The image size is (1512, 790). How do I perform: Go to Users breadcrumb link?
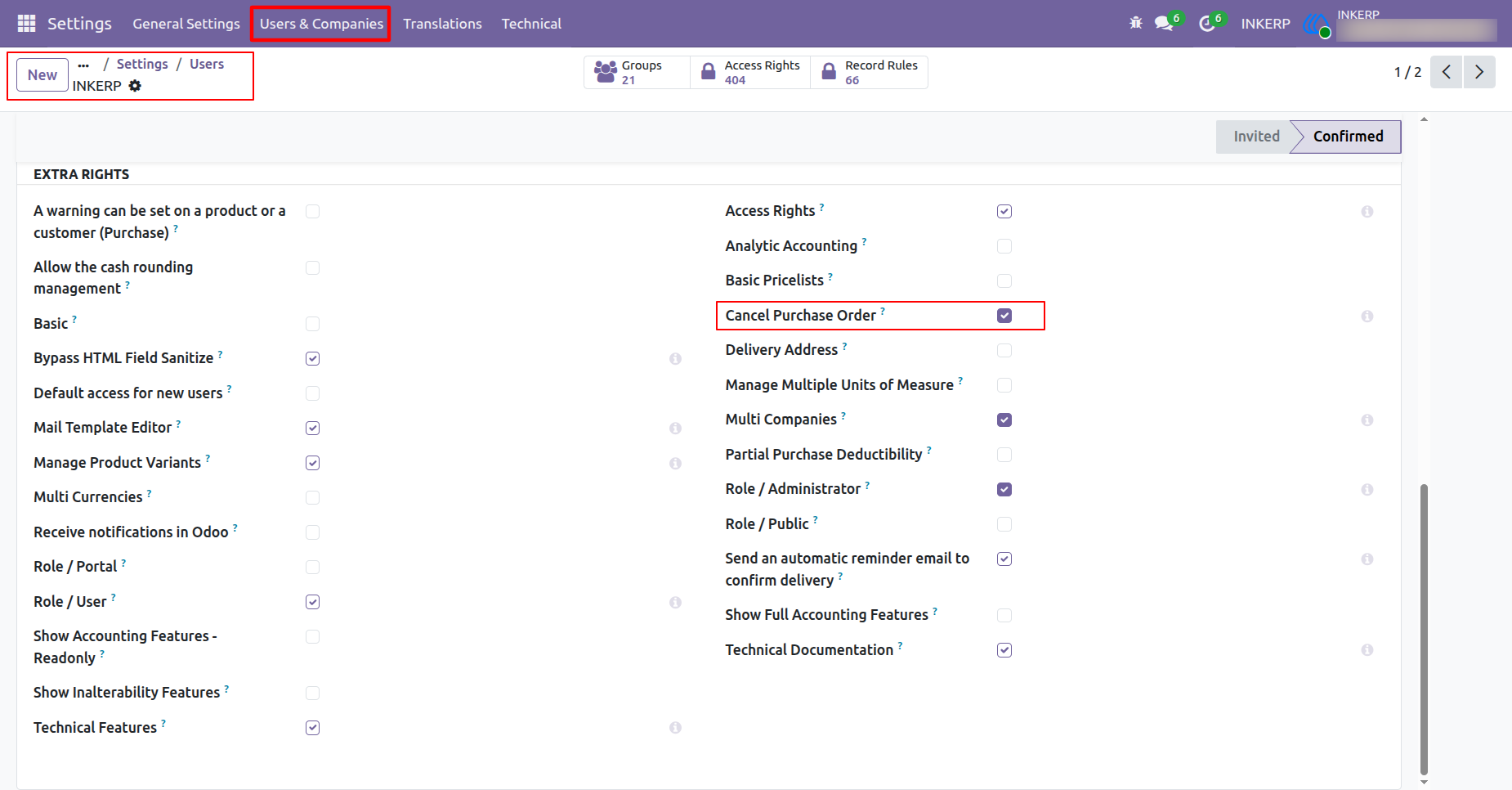click(x=207, y=64)
